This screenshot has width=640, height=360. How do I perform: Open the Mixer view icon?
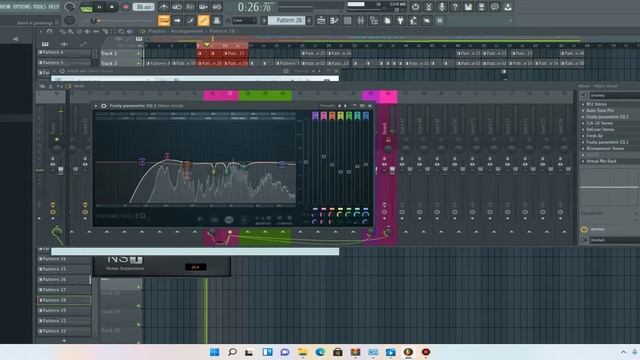point(361,20)
